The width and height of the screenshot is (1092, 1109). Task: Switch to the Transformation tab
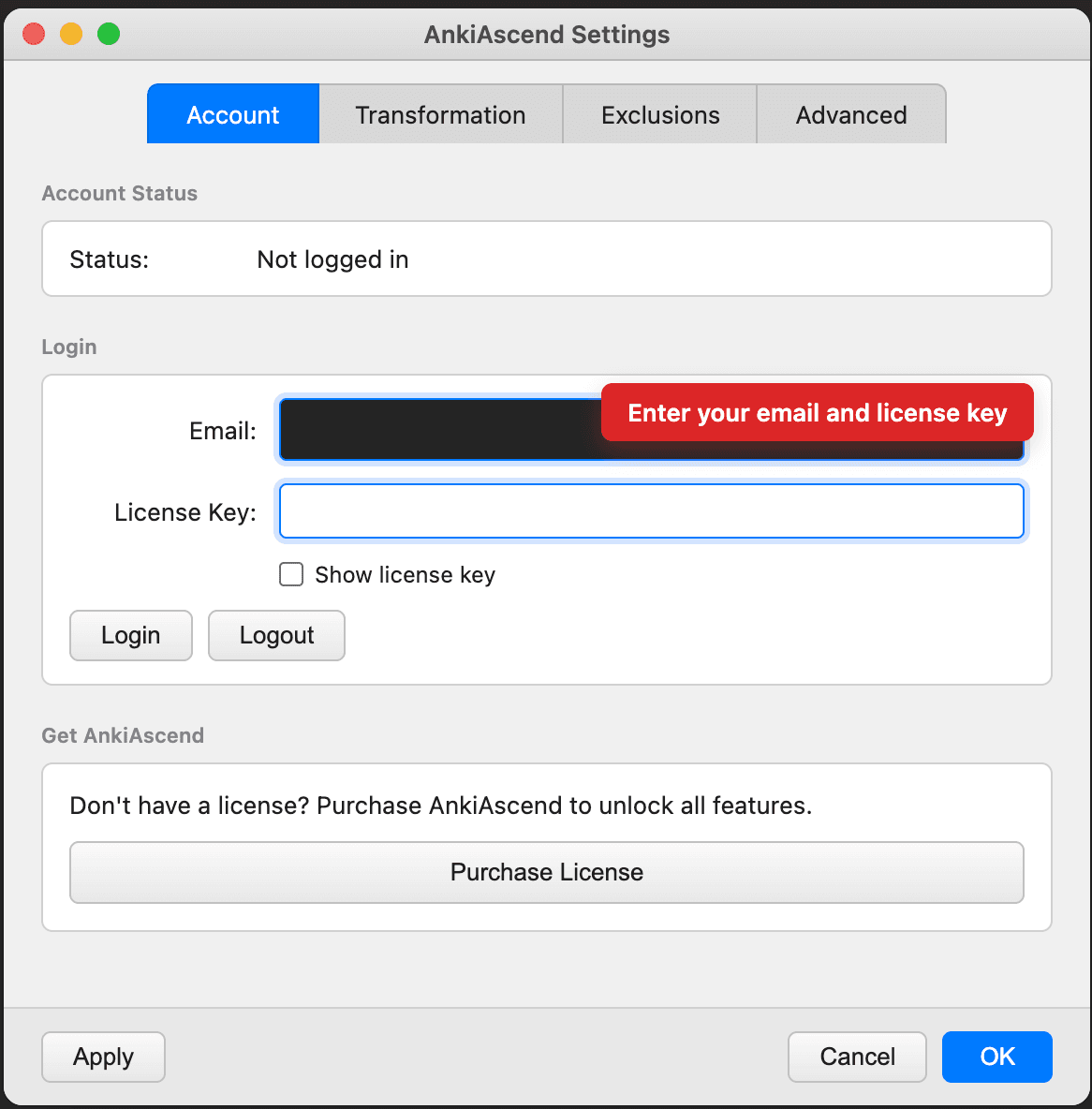point(440,113)
